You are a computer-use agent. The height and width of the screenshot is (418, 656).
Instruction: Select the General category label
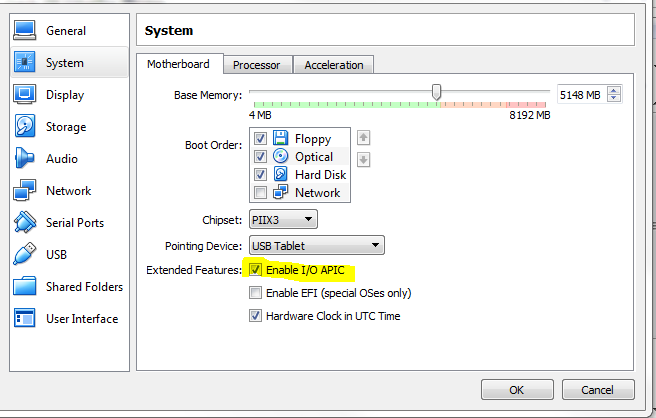coord(66,31)
